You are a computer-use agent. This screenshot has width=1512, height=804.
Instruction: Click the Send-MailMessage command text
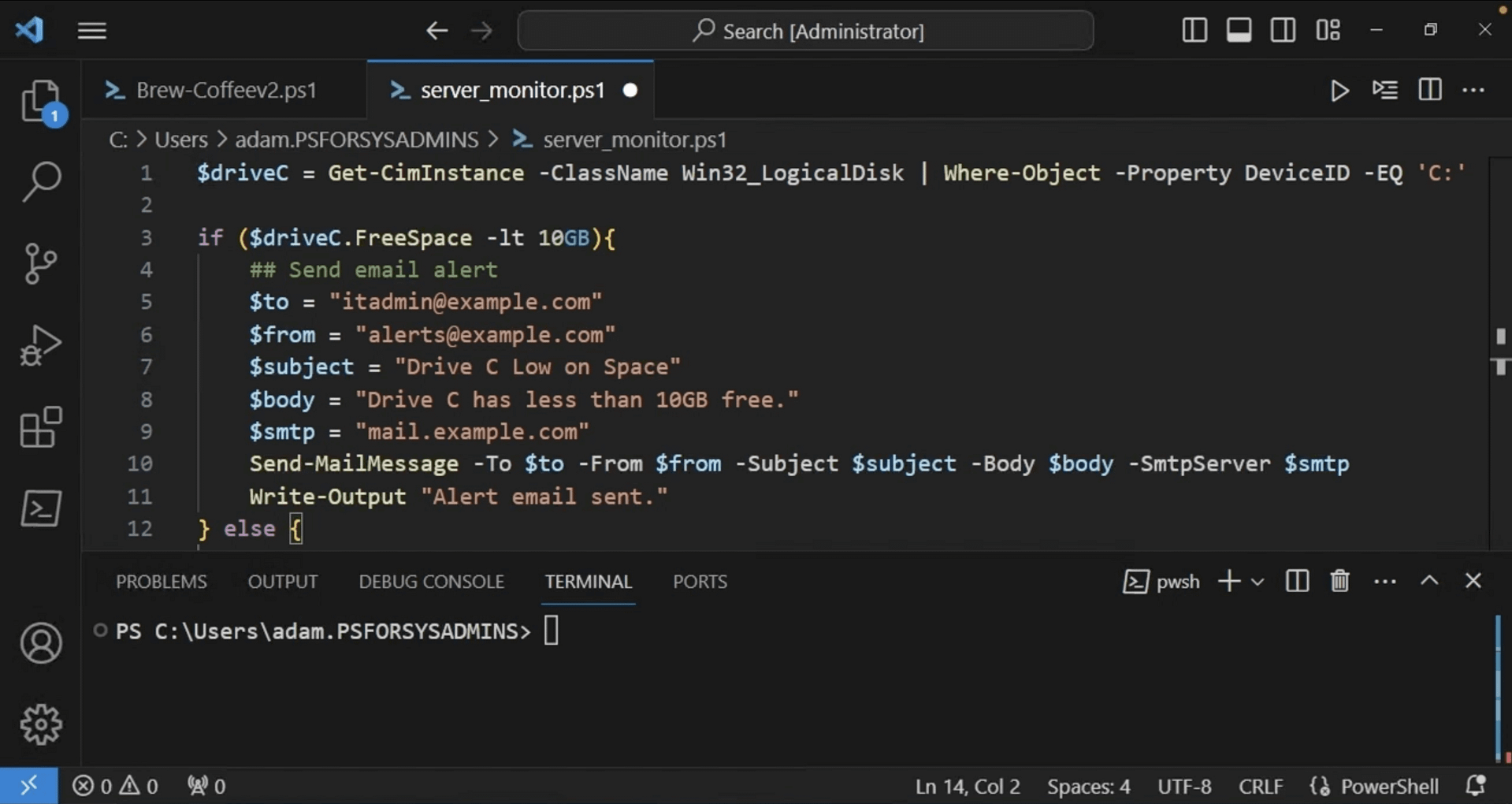[354, 463]
